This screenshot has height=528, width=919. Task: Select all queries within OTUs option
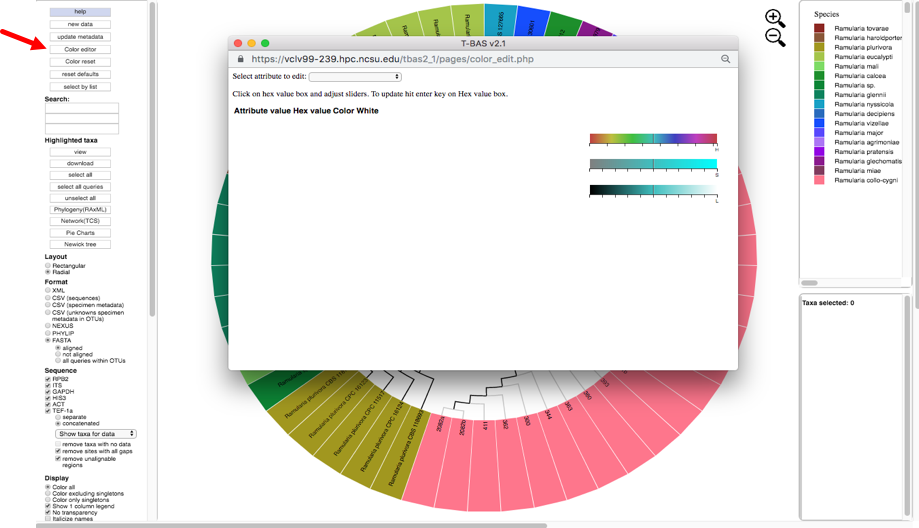[58, 361]
